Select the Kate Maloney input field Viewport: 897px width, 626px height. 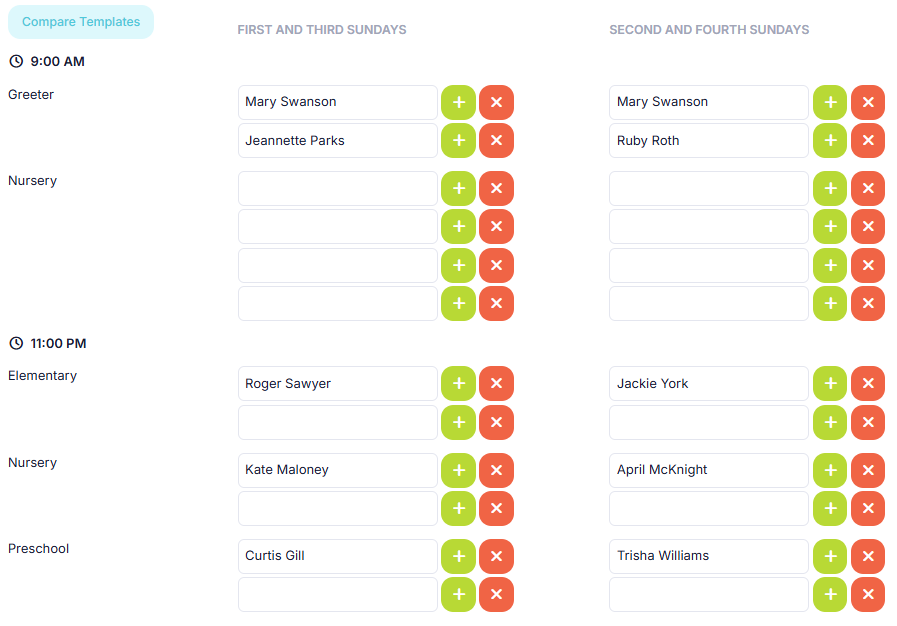click(337, 470)
